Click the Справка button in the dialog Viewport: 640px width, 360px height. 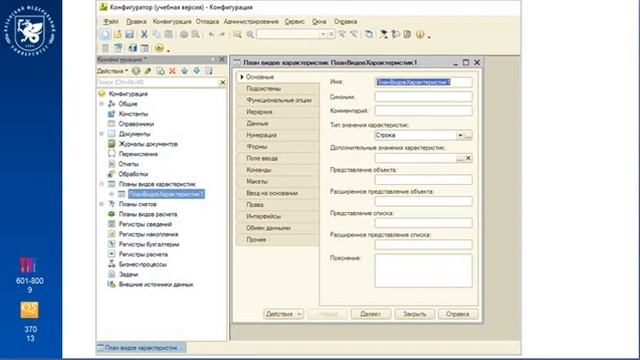pyautogui.click(x=458, y=314)
